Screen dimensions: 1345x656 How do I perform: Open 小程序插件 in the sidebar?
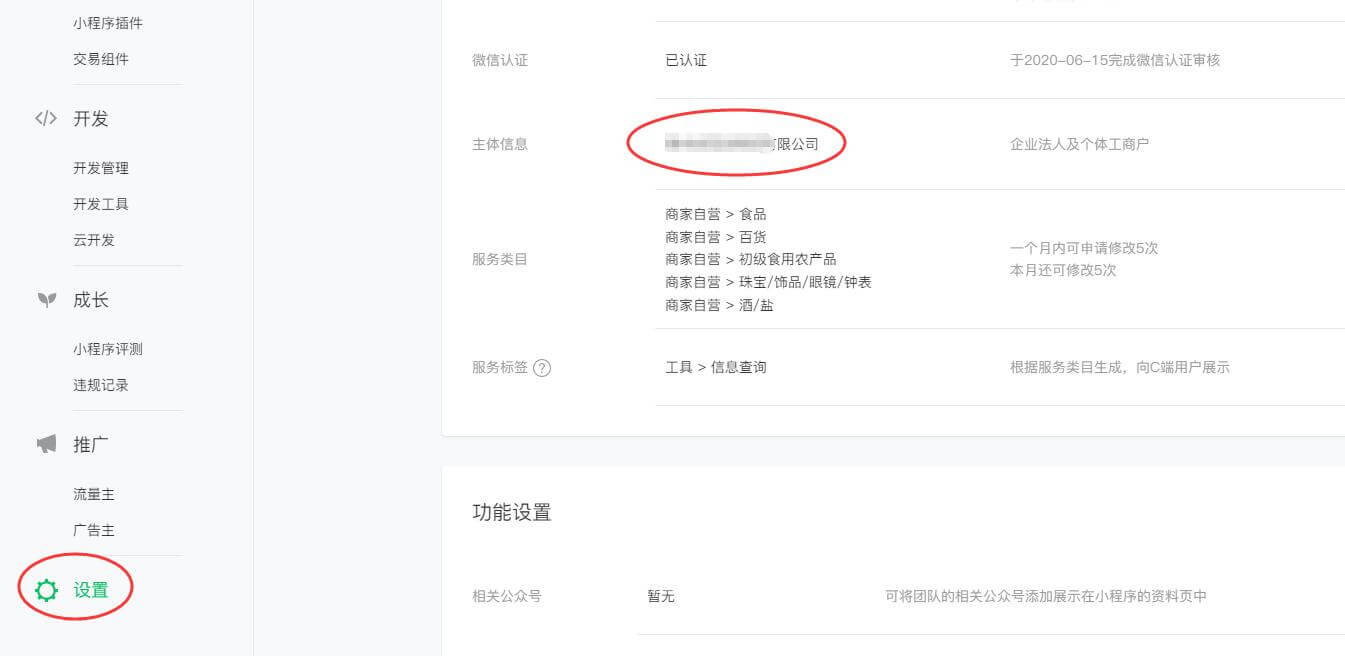[101, 23]
